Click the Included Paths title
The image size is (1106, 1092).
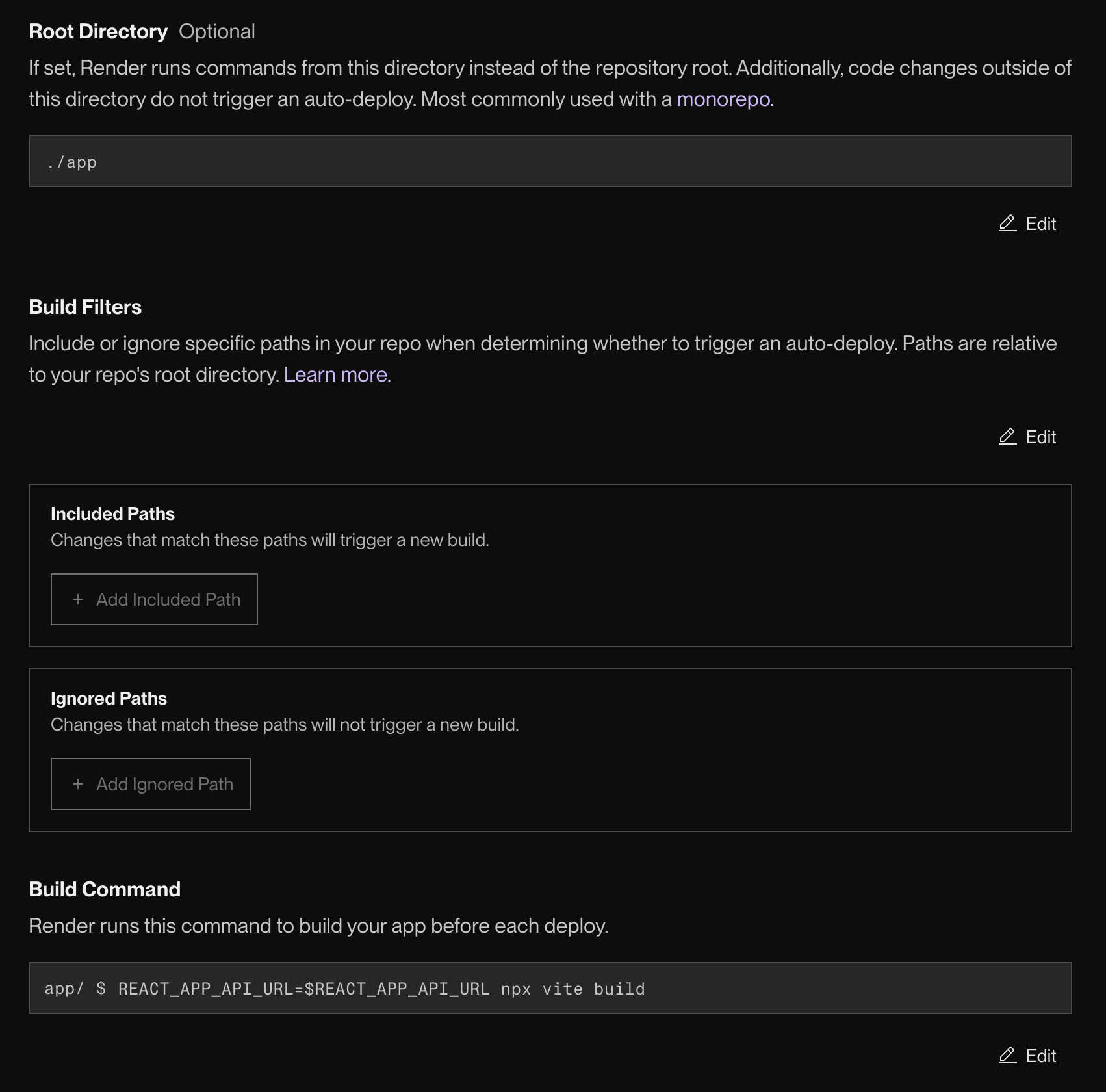point(112,513)
